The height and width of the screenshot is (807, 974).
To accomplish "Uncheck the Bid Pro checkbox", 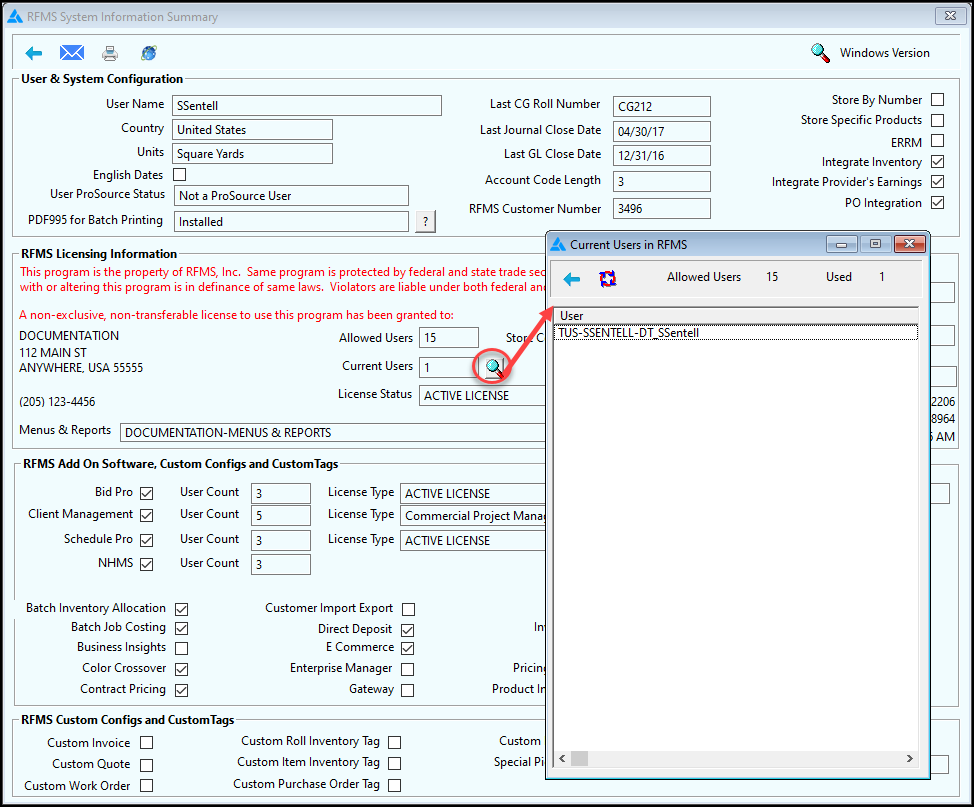I will 147,493.
